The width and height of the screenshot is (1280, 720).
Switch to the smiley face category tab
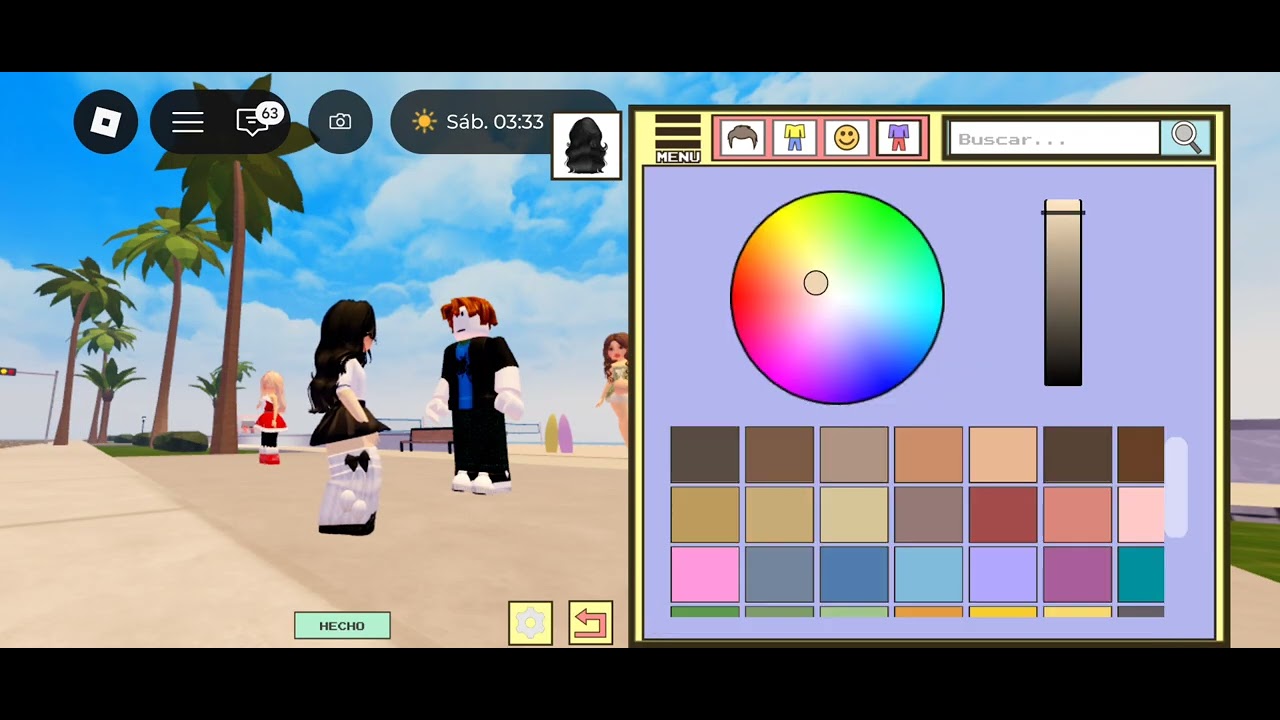[x=846, y=138]
